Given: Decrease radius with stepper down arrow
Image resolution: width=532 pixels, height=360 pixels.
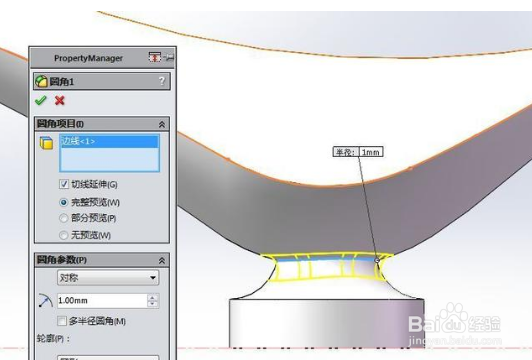Looking at the screenshot, I should [152, 304].
